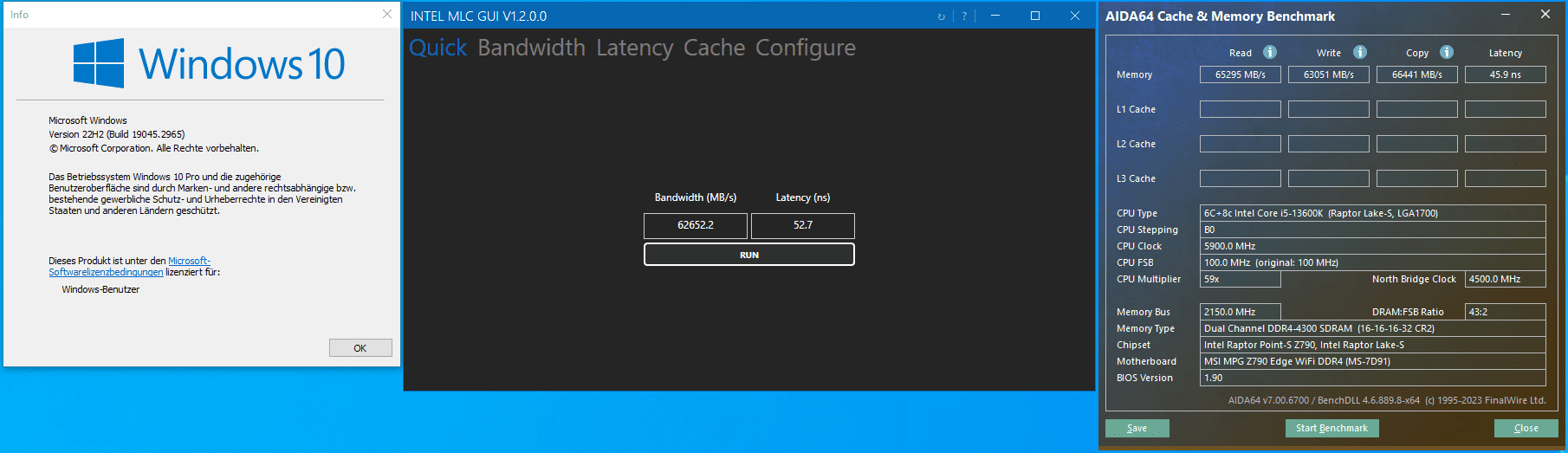Screen dimensions: 1568x453
Task: Click the Windows 10 logo in Info dialog
Action: click(209, 63)
